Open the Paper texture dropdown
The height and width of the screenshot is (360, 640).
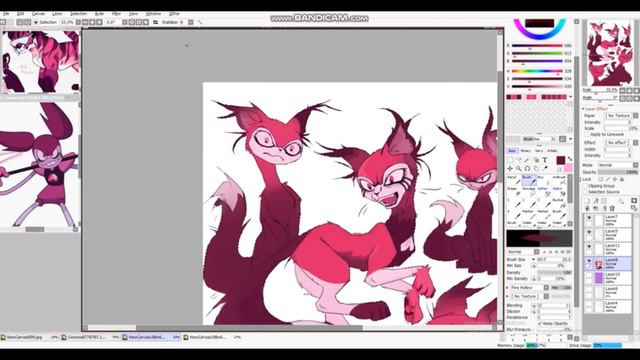coord(636,116)
